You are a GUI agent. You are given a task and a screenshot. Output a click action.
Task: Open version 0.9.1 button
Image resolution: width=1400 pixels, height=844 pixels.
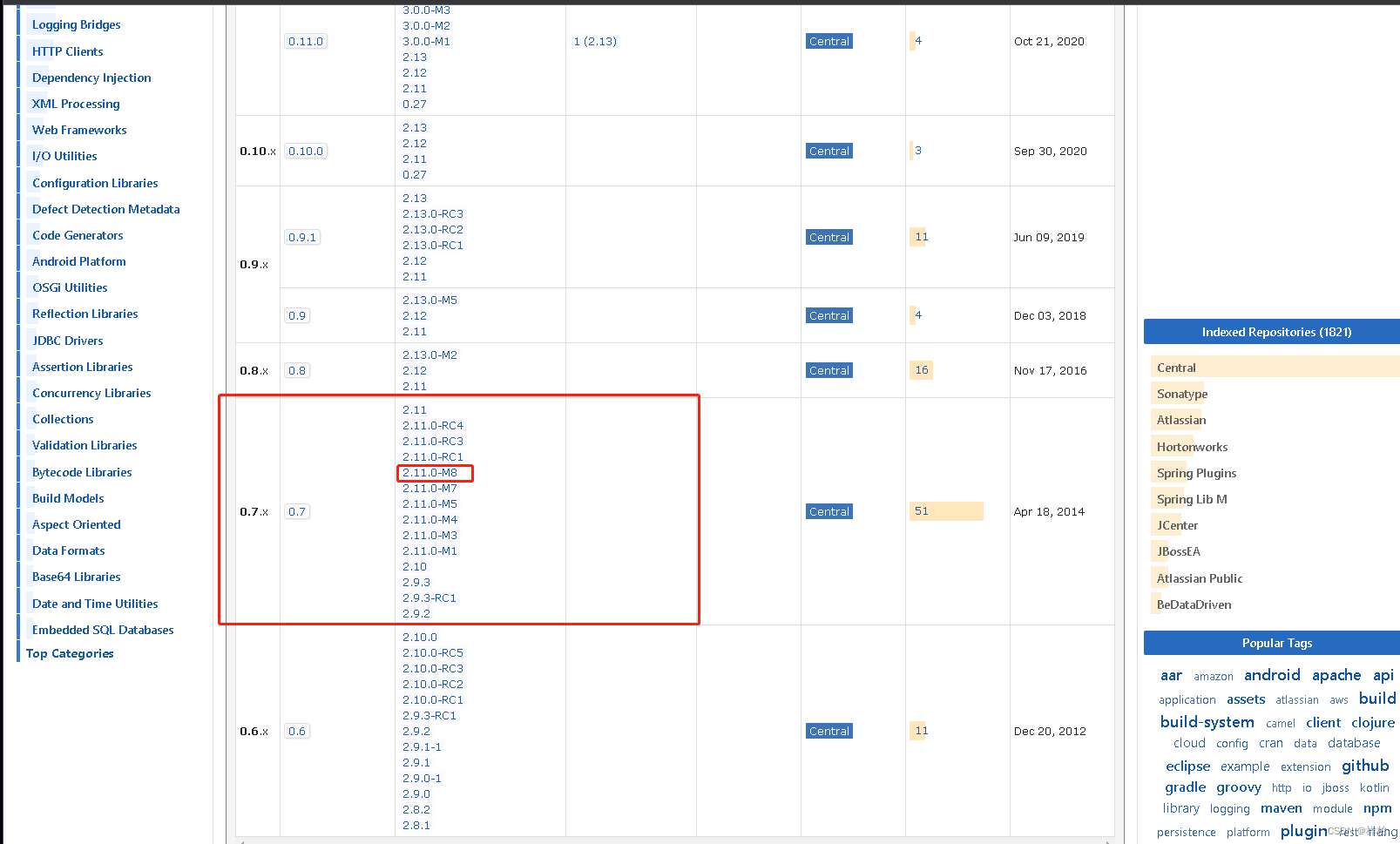tap(302, 237)
